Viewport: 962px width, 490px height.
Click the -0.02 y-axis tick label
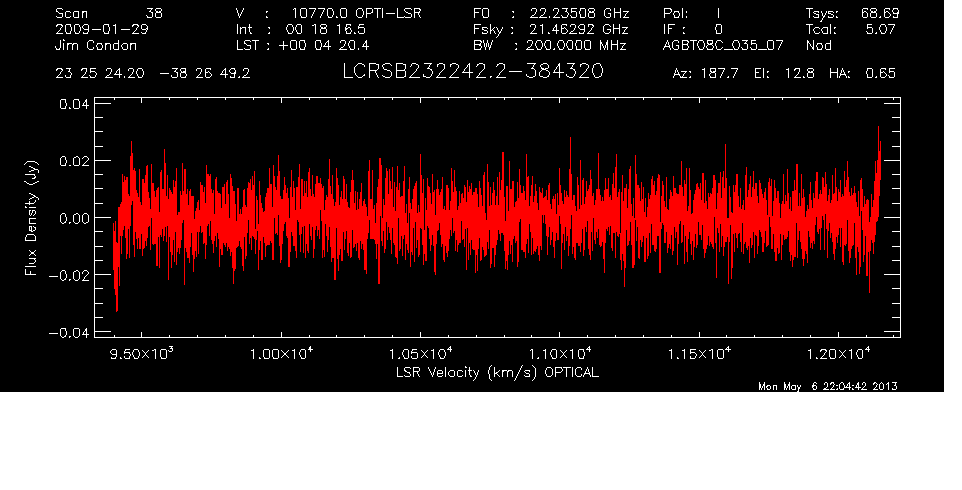69,275
